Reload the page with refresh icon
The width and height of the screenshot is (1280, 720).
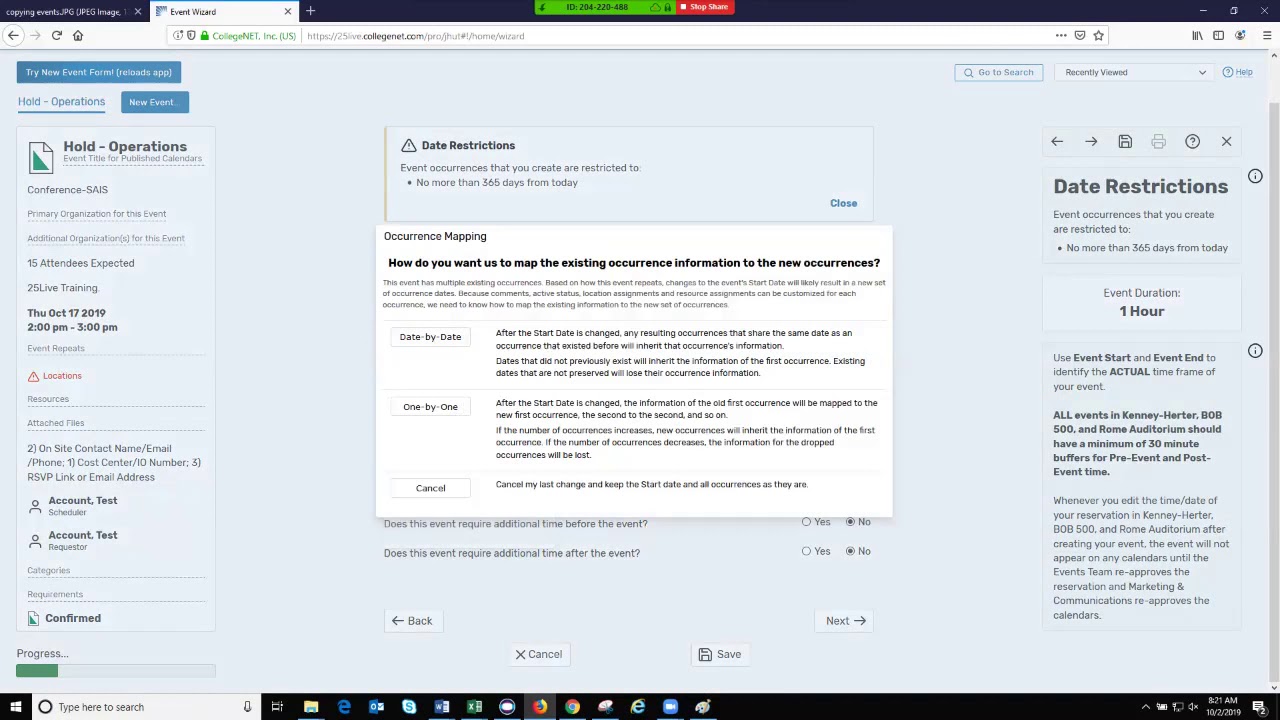(x=57, y=36)
